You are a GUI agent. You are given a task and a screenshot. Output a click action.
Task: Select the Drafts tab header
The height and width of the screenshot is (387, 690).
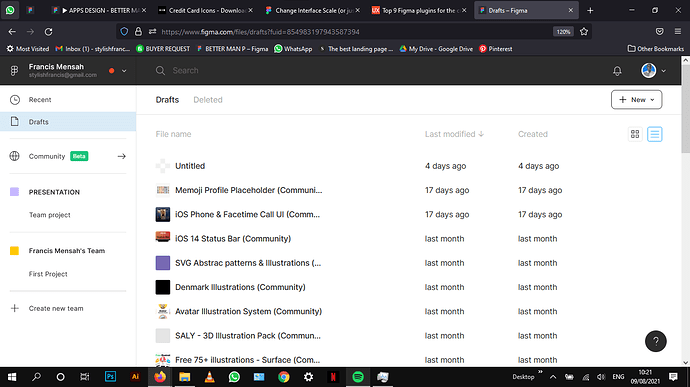(167, 100)
